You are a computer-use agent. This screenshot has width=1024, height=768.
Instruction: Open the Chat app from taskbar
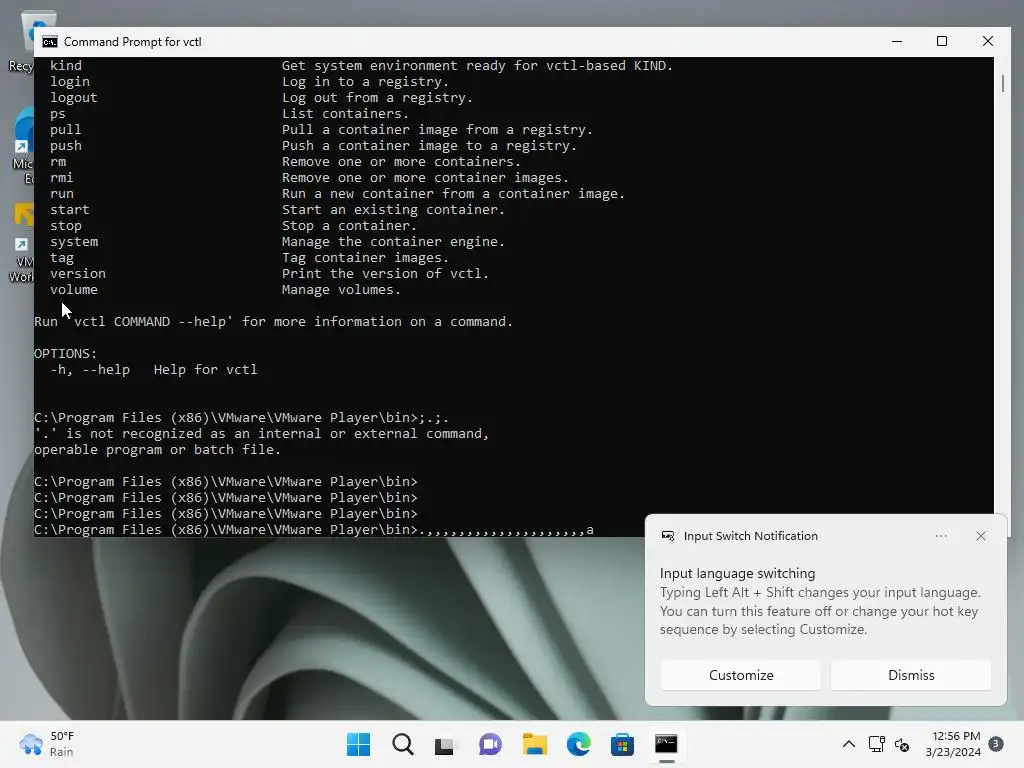pyautogui.click(x=490, y=744)
